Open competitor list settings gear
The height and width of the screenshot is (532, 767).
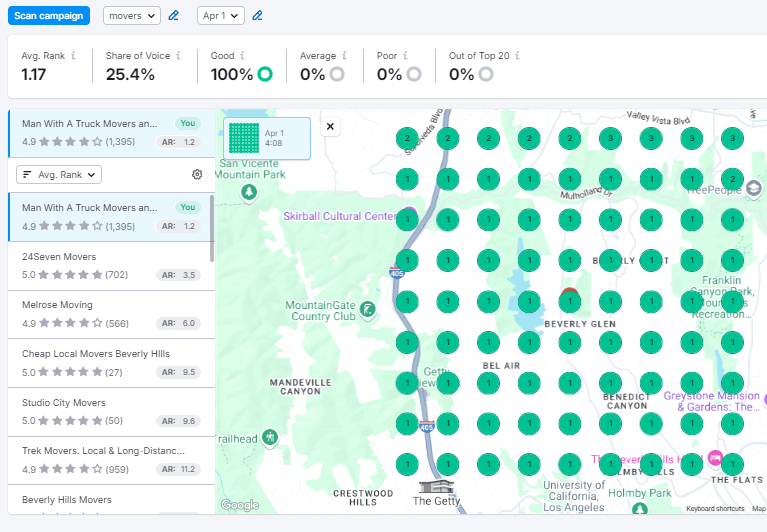(x=197, y=175)
